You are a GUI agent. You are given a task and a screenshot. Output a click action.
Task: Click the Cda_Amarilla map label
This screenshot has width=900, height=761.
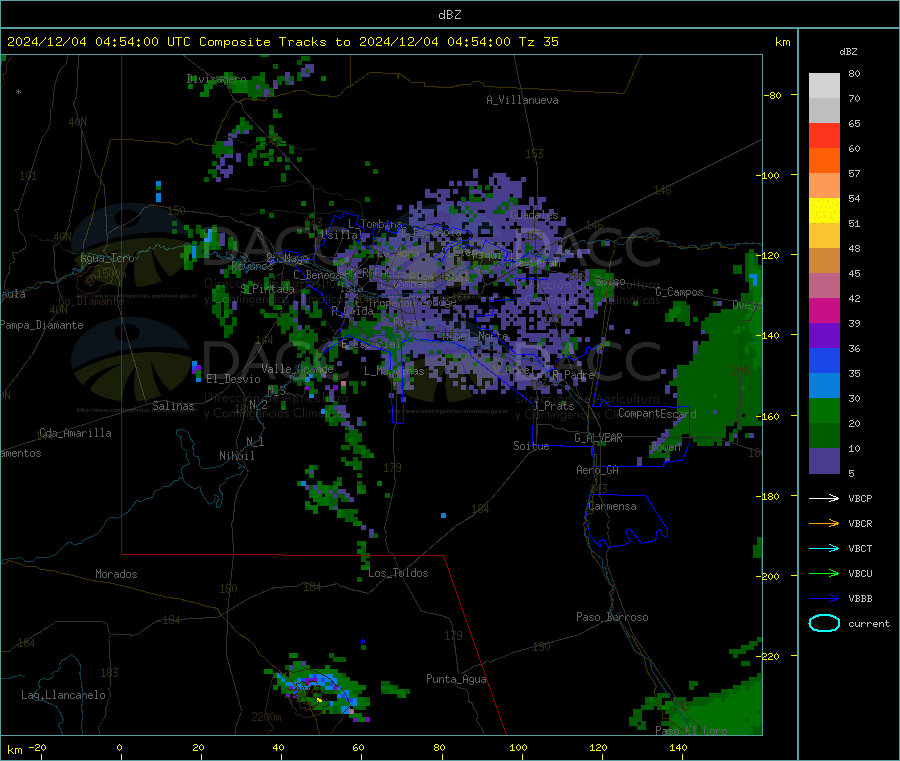click(75, 433)
